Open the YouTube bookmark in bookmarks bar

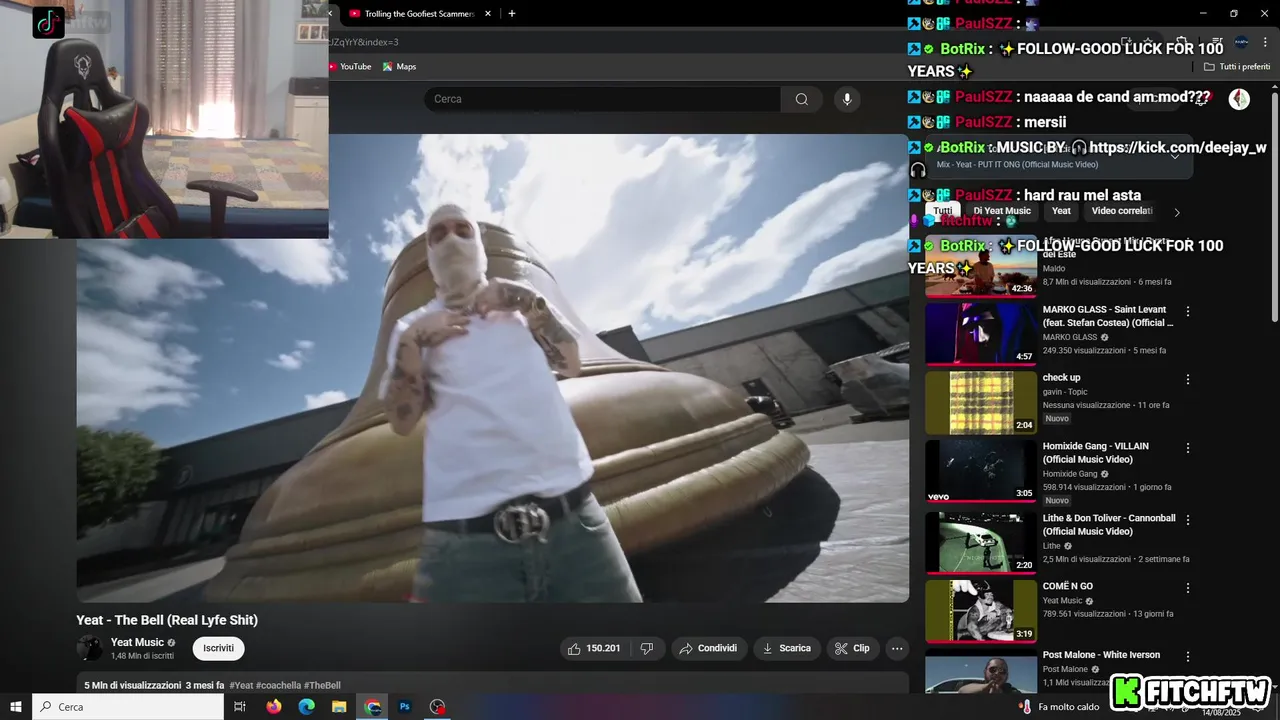(350, 67)
